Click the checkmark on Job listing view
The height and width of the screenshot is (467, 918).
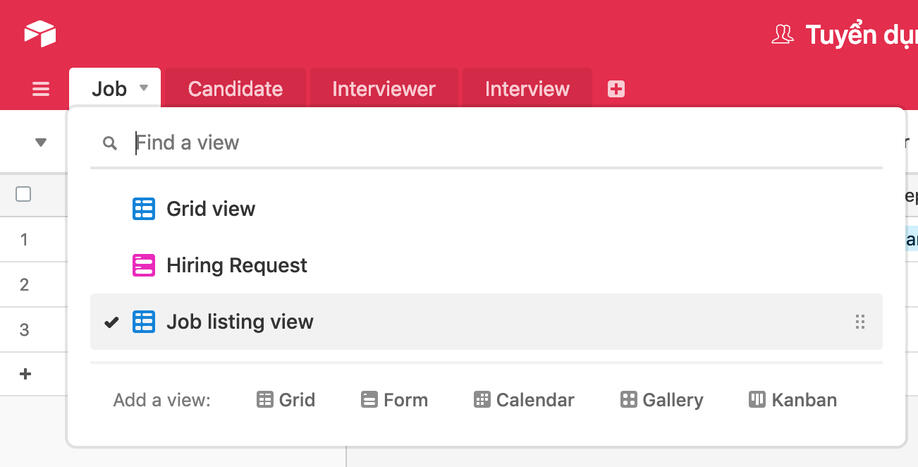(x=111, y=322)
